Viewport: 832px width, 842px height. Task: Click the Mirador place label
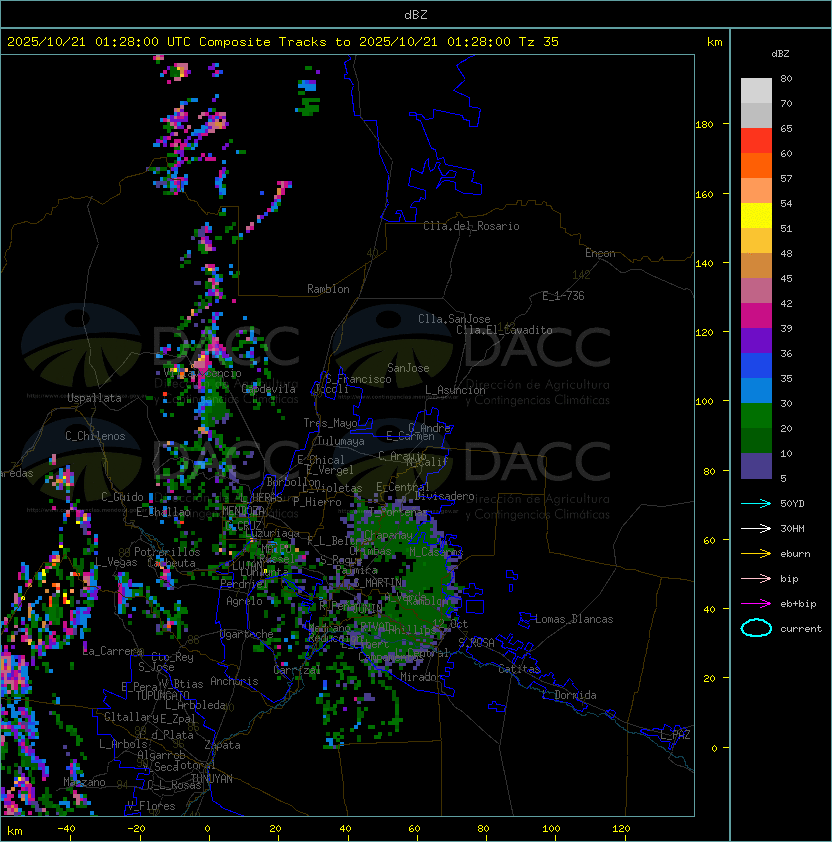[x=421, y=677]
